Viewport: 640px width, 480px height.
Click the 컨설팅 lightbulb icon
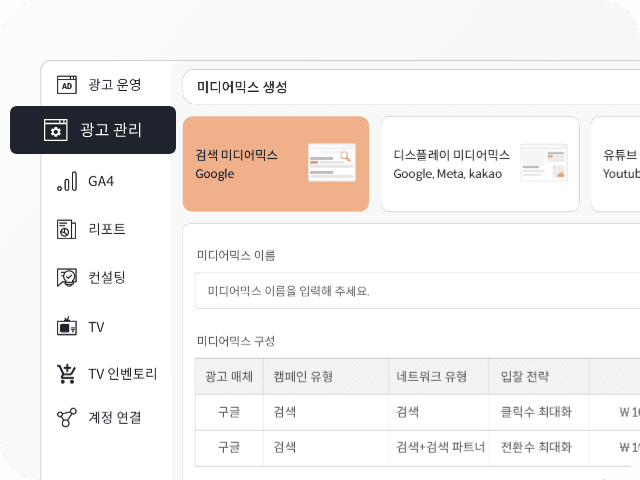[x=67, y=278]
